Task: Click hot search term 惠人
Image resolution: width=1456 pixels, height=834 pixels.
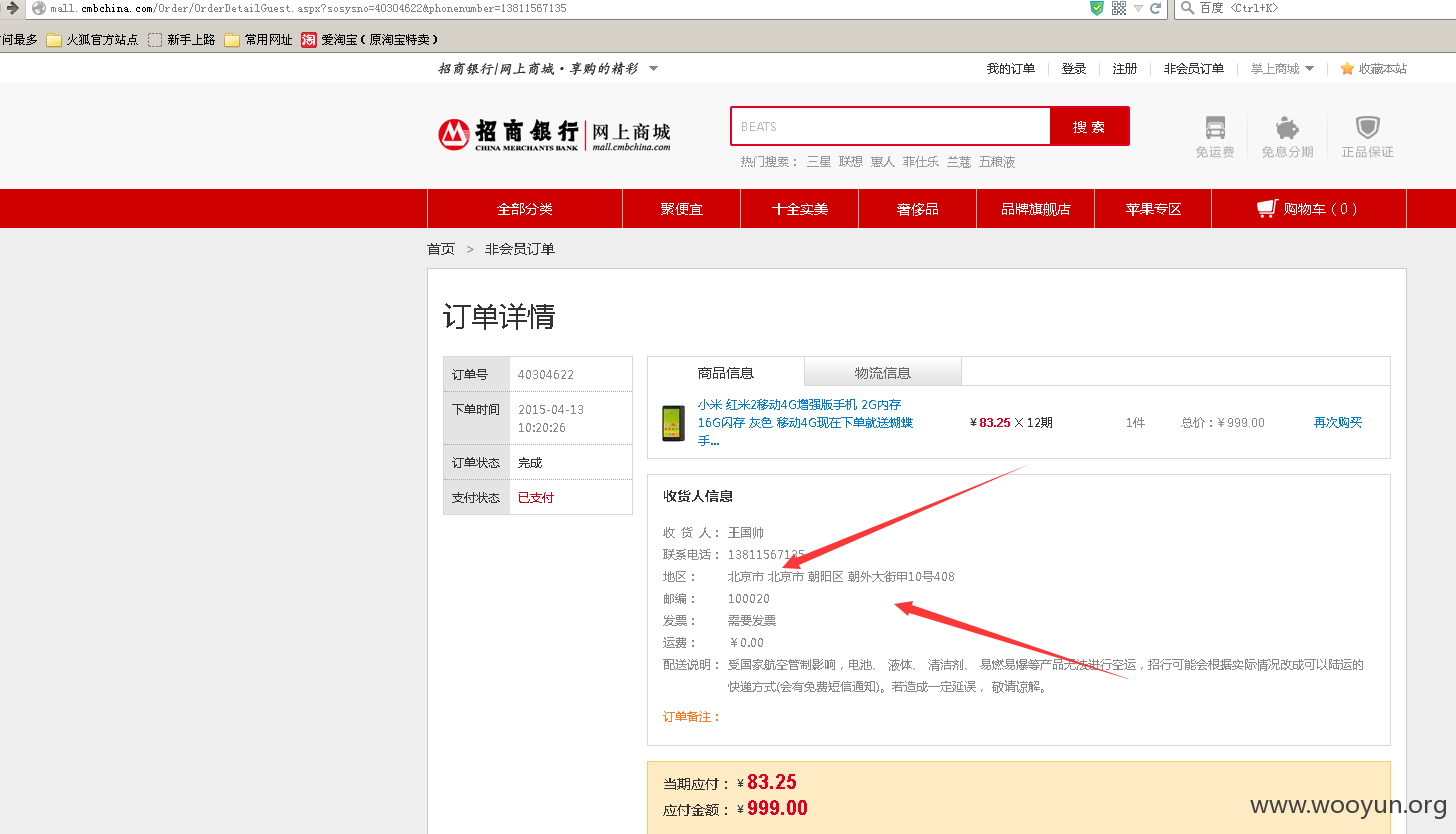Action: tap(883, 162)
